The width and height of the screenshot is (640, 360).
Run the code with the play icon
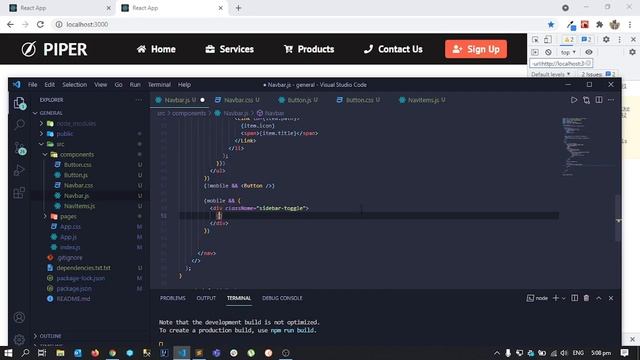pos(573,100)
